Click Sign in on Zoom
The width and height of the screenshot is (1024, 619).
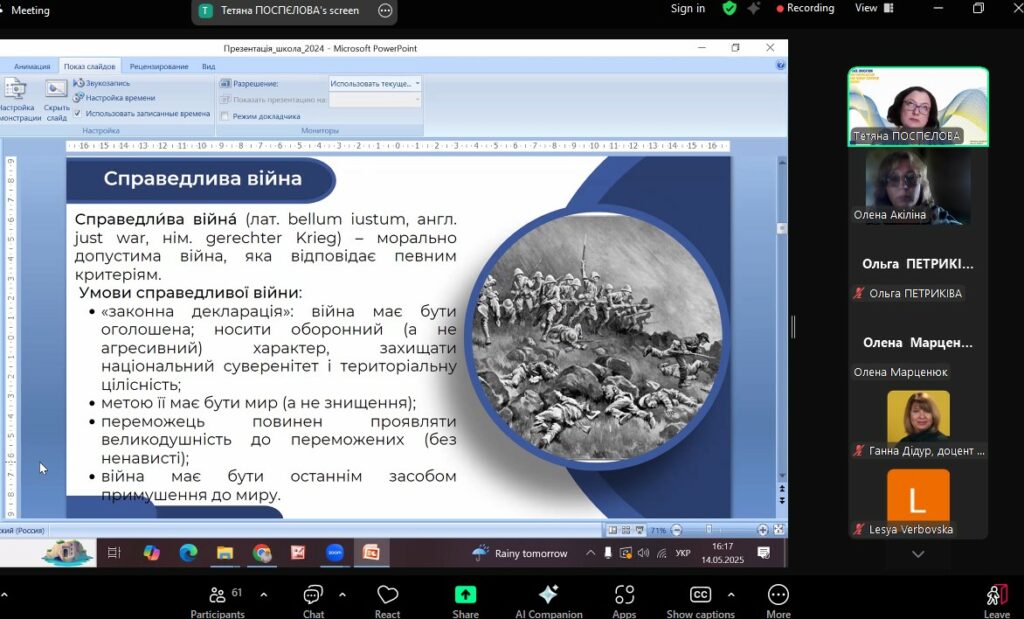point(688,8)
